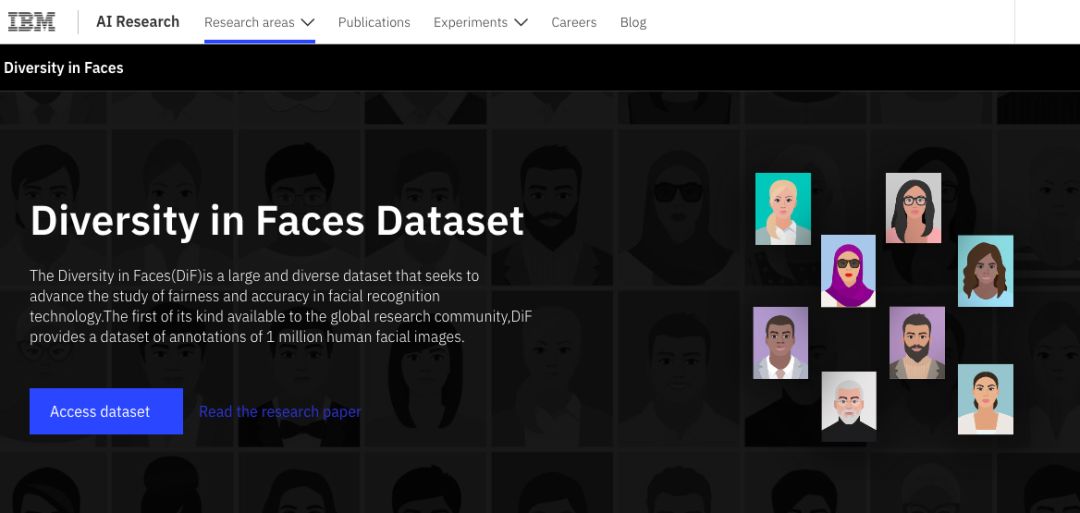Image resolution: width=1080 pixels, height=513 pixels.
Task: Select the man in suit avatar
Action: [780, 342]
